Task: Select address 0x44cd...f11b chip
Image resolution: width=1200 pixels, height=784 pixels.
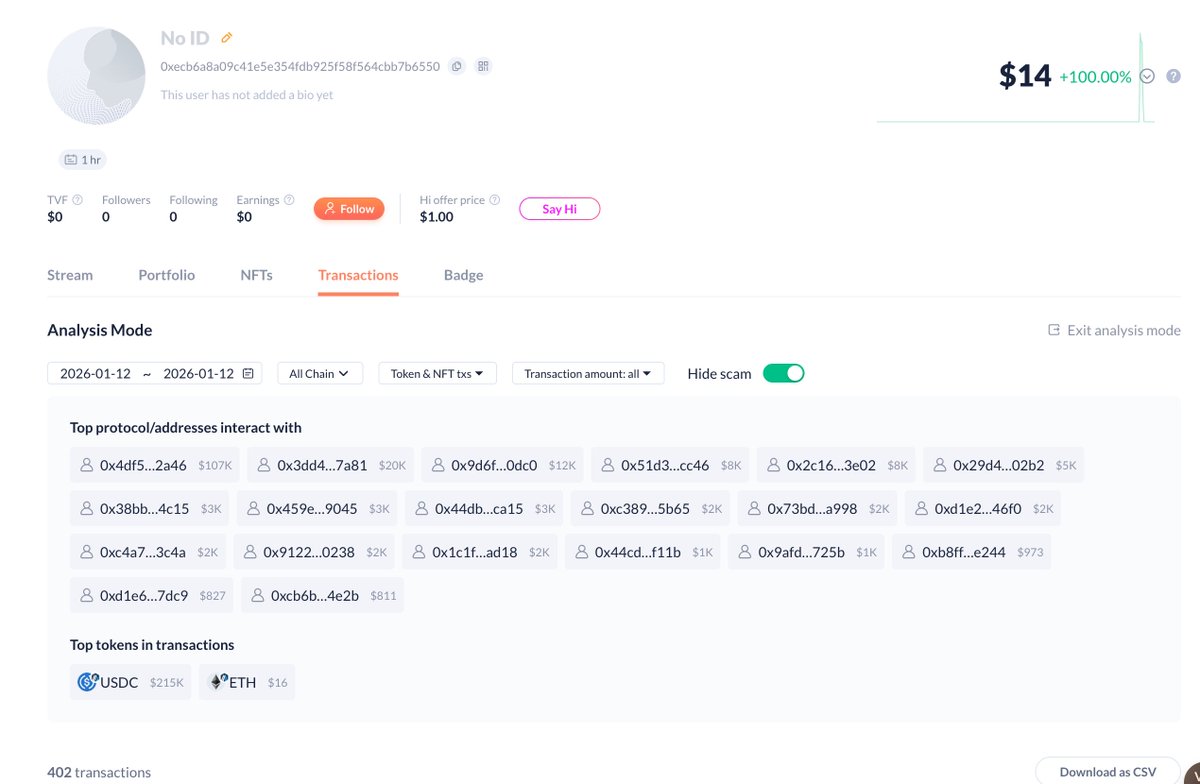Action: tap(643, 551)
